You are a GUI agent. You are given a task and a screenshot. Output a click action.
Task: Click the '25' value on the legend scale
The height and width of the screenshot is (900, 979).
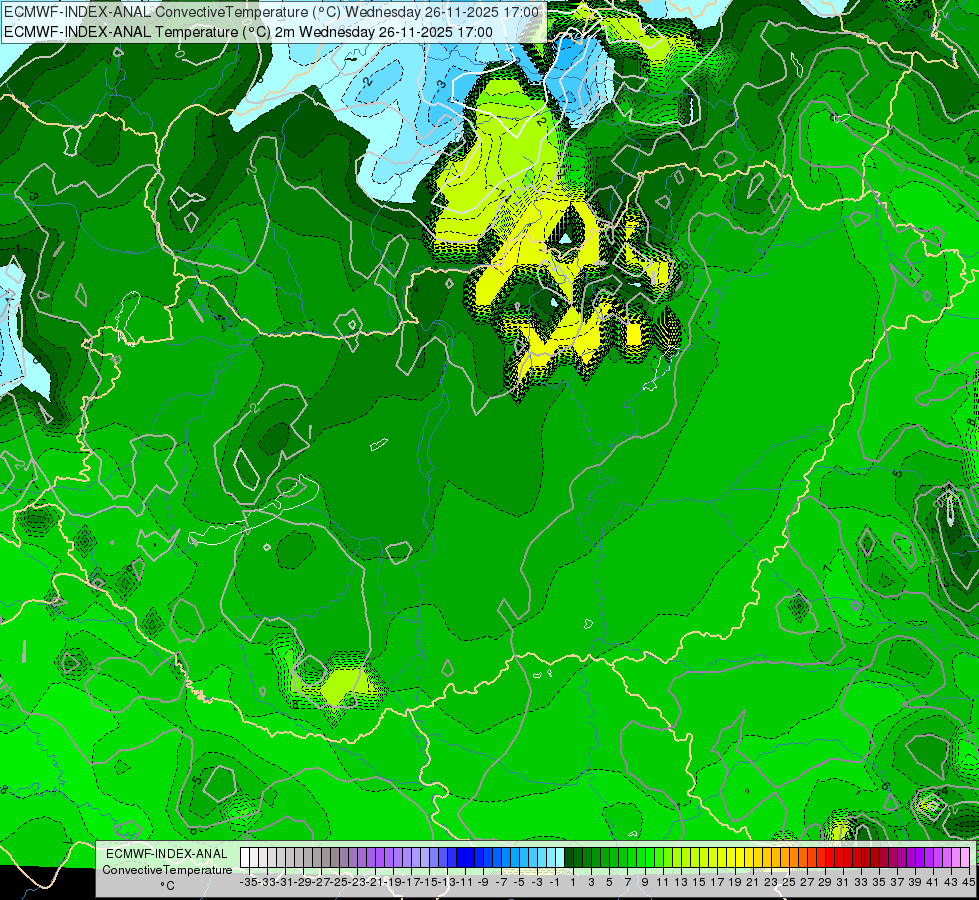[789, 883]
